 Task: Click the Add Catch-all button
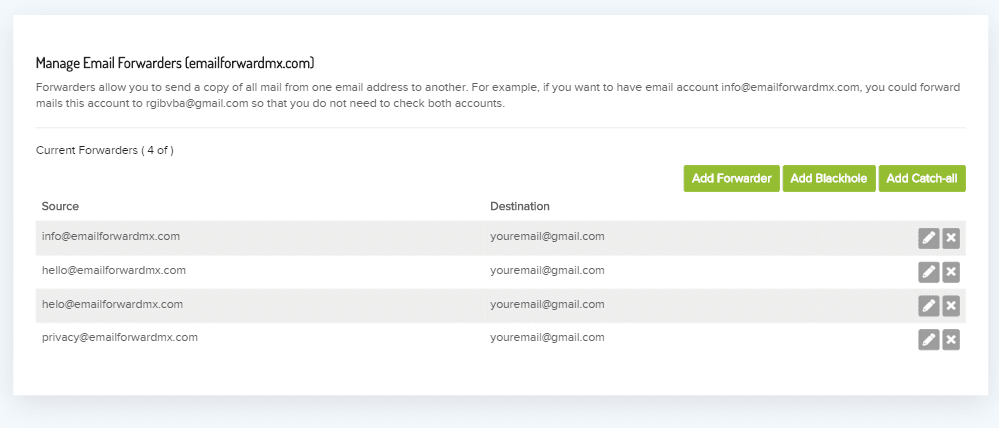pos(922,178)
